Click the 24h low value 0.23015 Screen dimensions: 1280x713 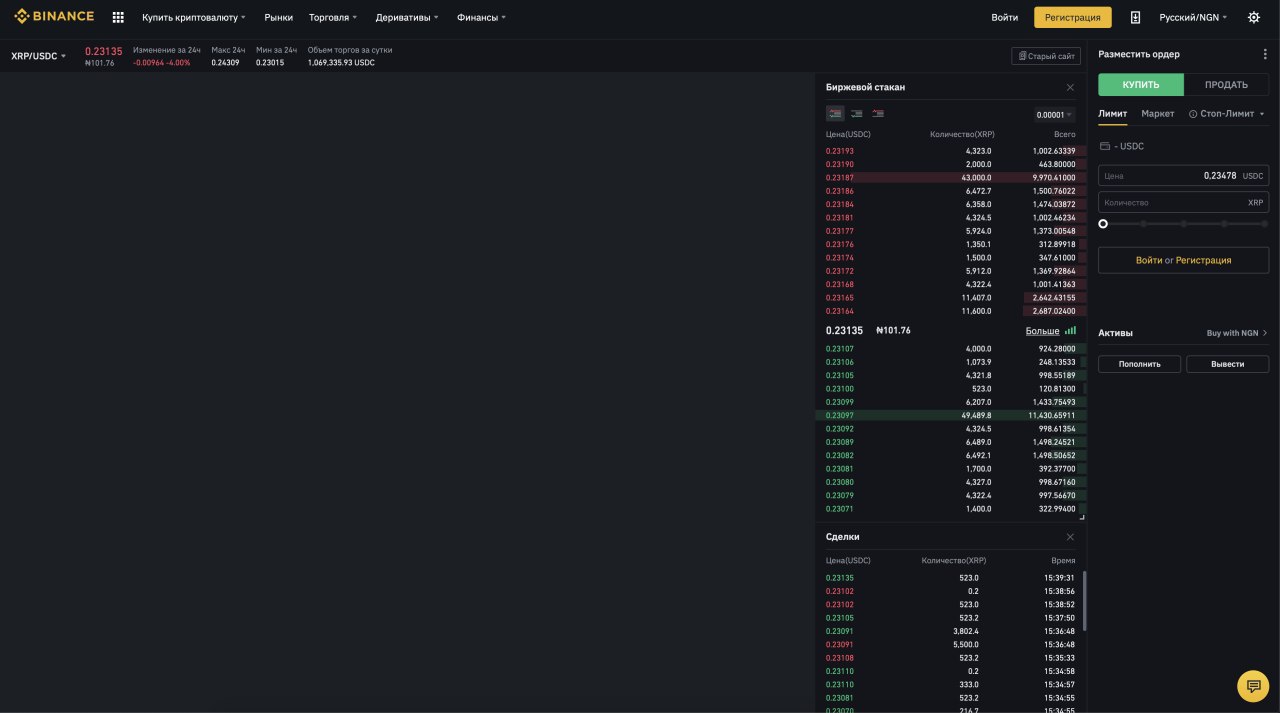click(x=270, y=63)
